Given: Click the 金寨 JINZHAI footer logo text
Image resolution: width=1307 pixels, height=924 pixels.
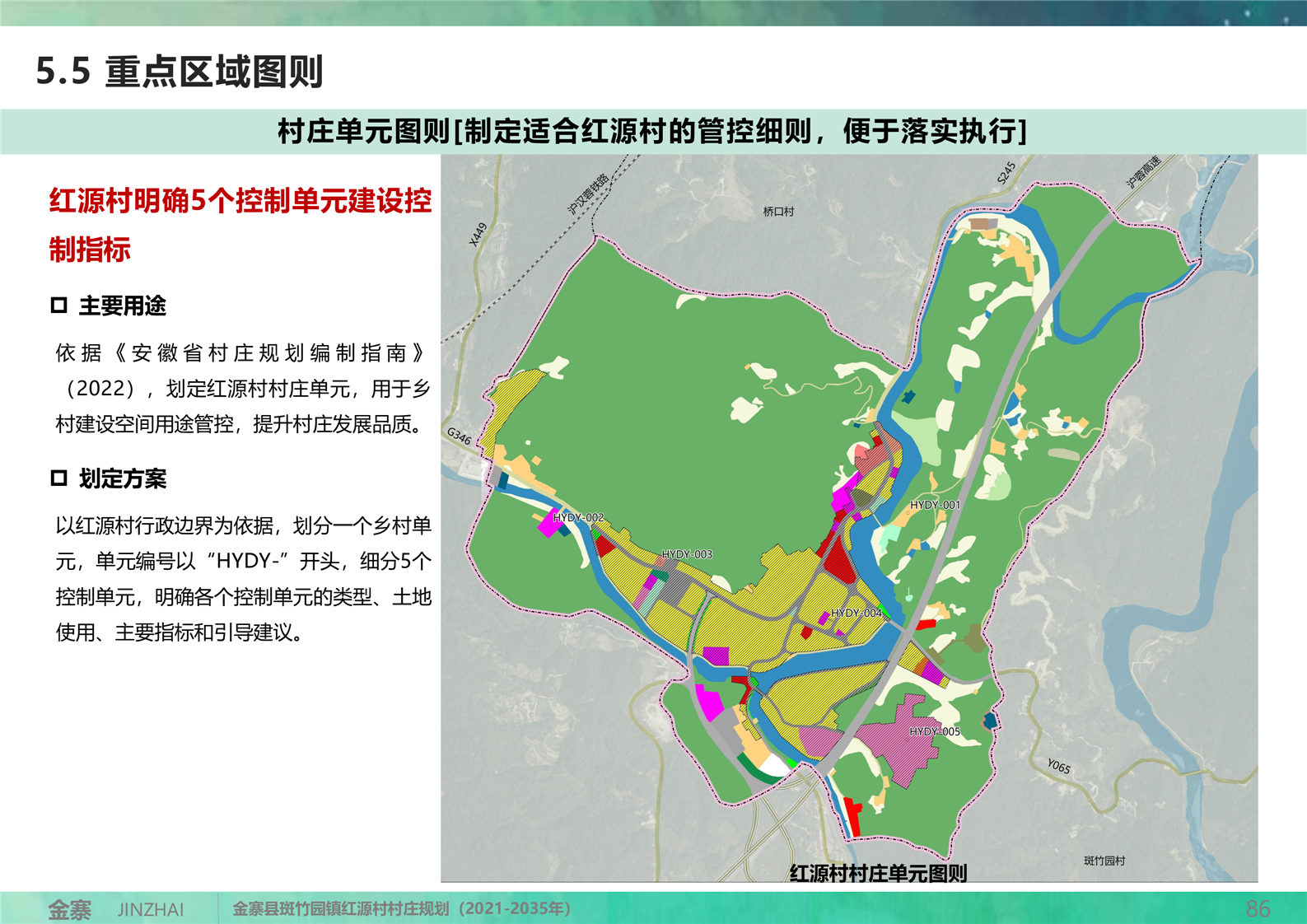Looking at the screenshot, I should coord(115,909).
